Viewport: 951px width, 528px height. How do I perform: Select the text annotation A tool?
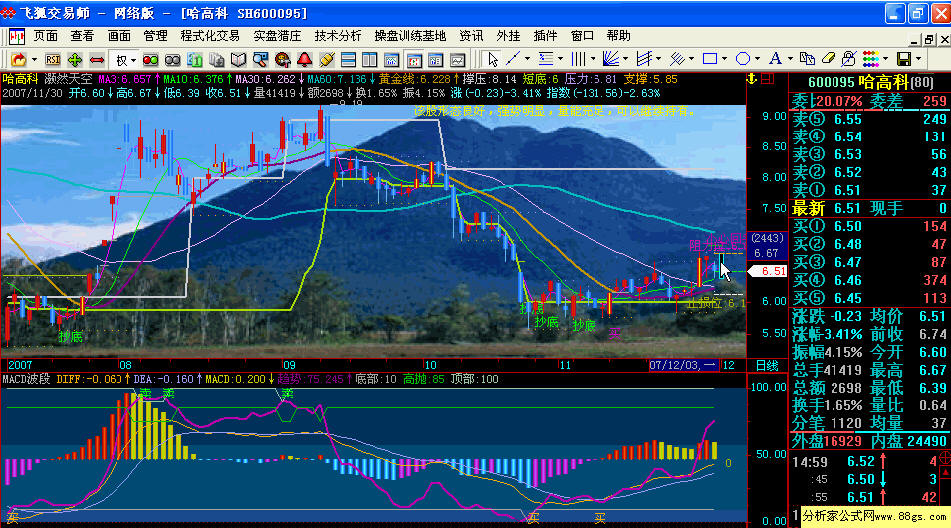click(775, 59)
